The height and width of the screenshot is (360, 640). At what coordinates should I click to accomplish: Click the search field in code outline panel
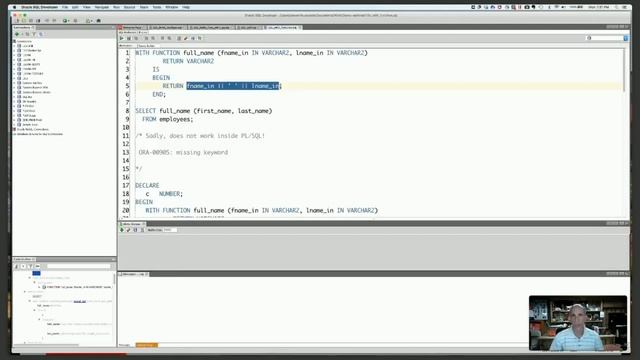(x=78, y=266)
